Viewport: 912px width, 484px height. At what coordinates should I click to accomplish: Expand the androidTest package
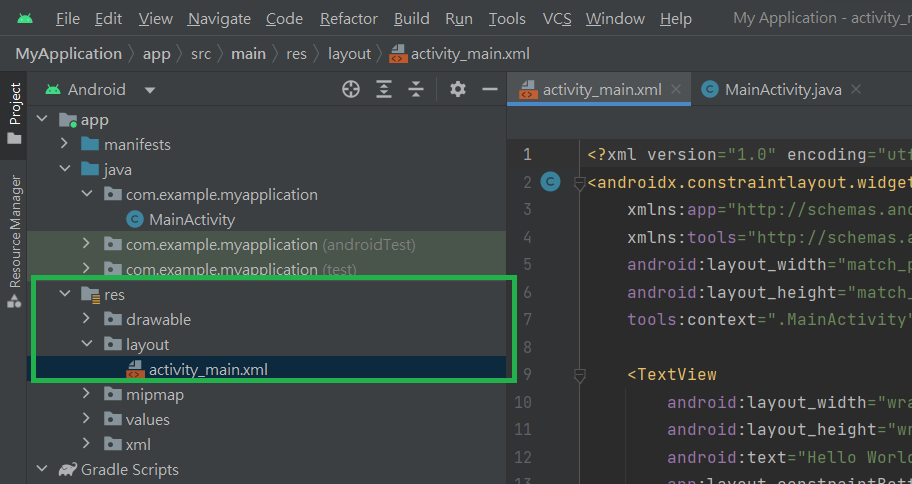87,243
